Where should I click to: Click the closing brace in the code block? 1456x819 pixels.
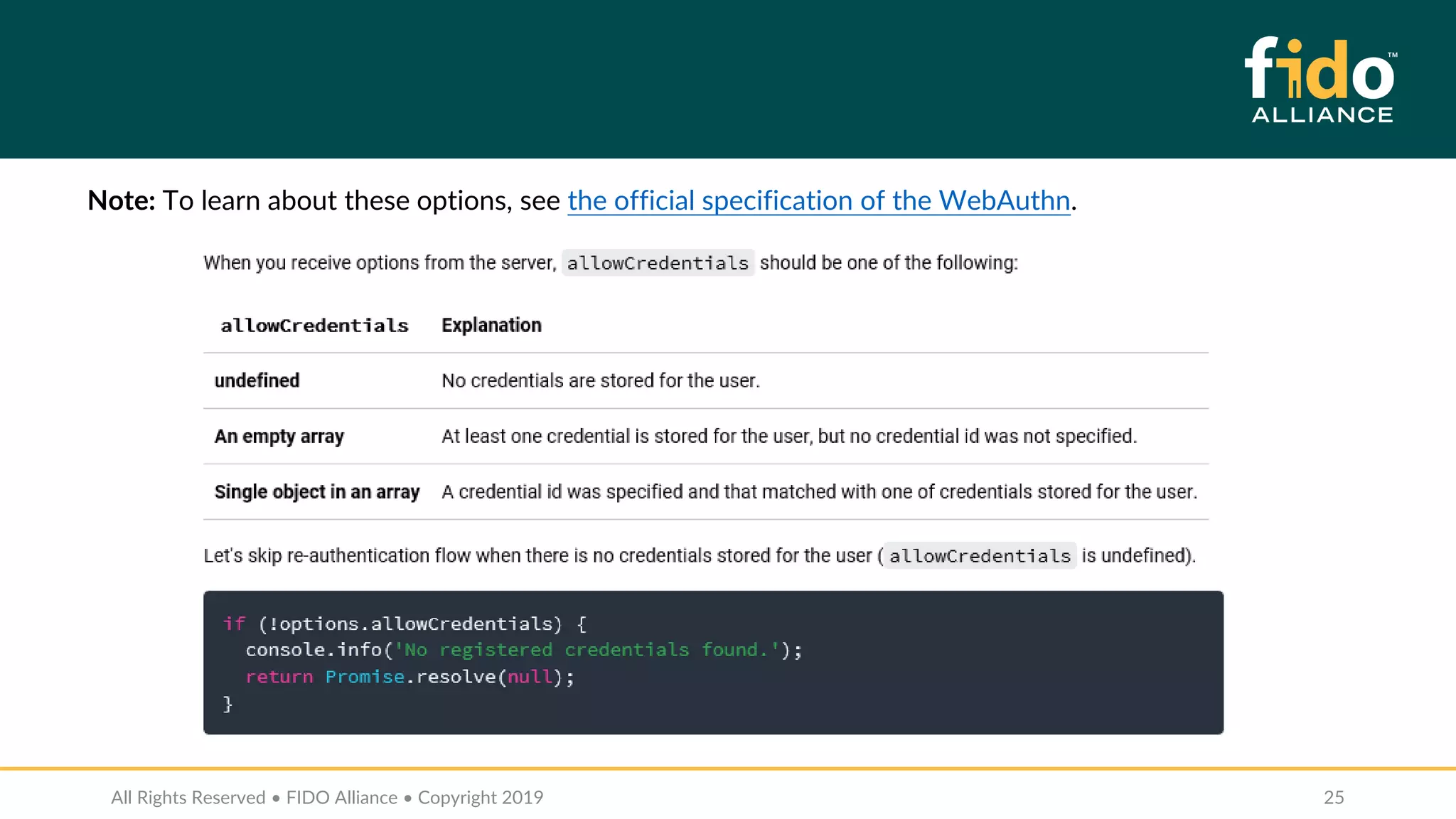pos(227,704)
